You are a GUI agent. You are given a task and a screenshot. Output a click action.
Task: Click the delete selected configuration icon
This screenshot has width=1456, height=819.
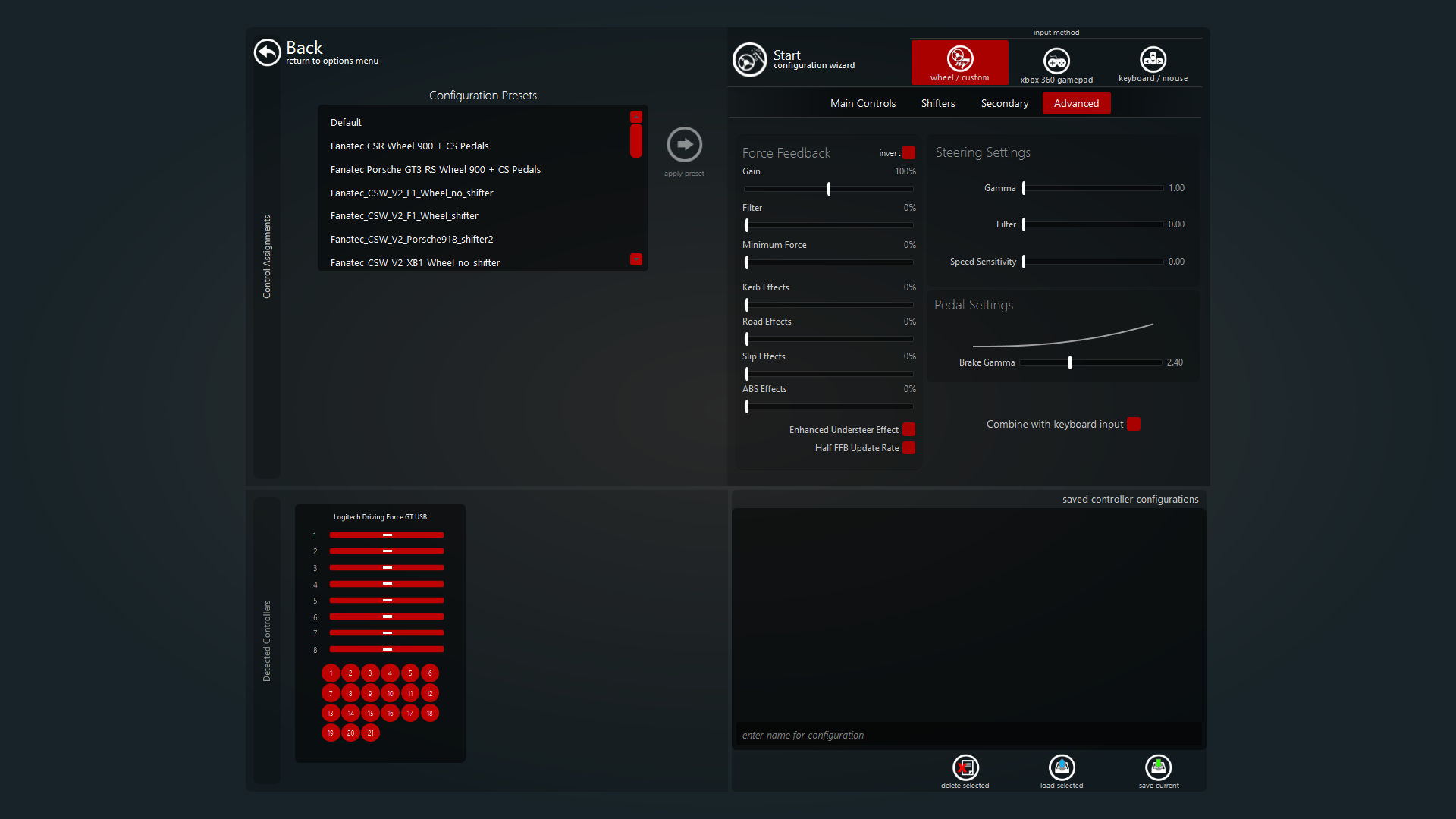click(965, 767)
